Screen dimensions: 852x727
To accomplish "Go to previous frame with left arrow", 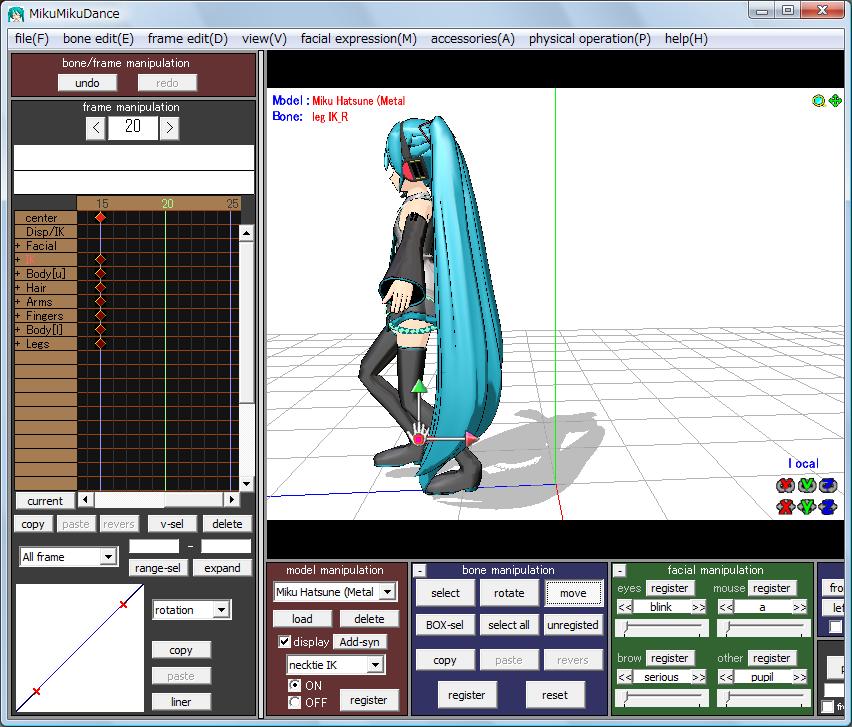I will [x=96, y=128].
